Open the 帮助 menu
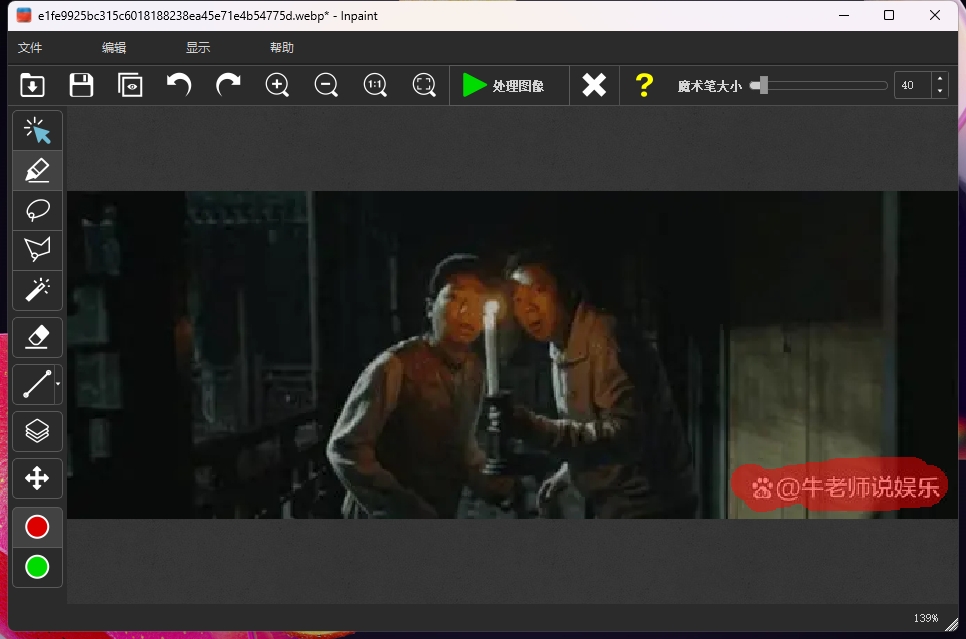966x639 pixels. click(x=282, y=47)
